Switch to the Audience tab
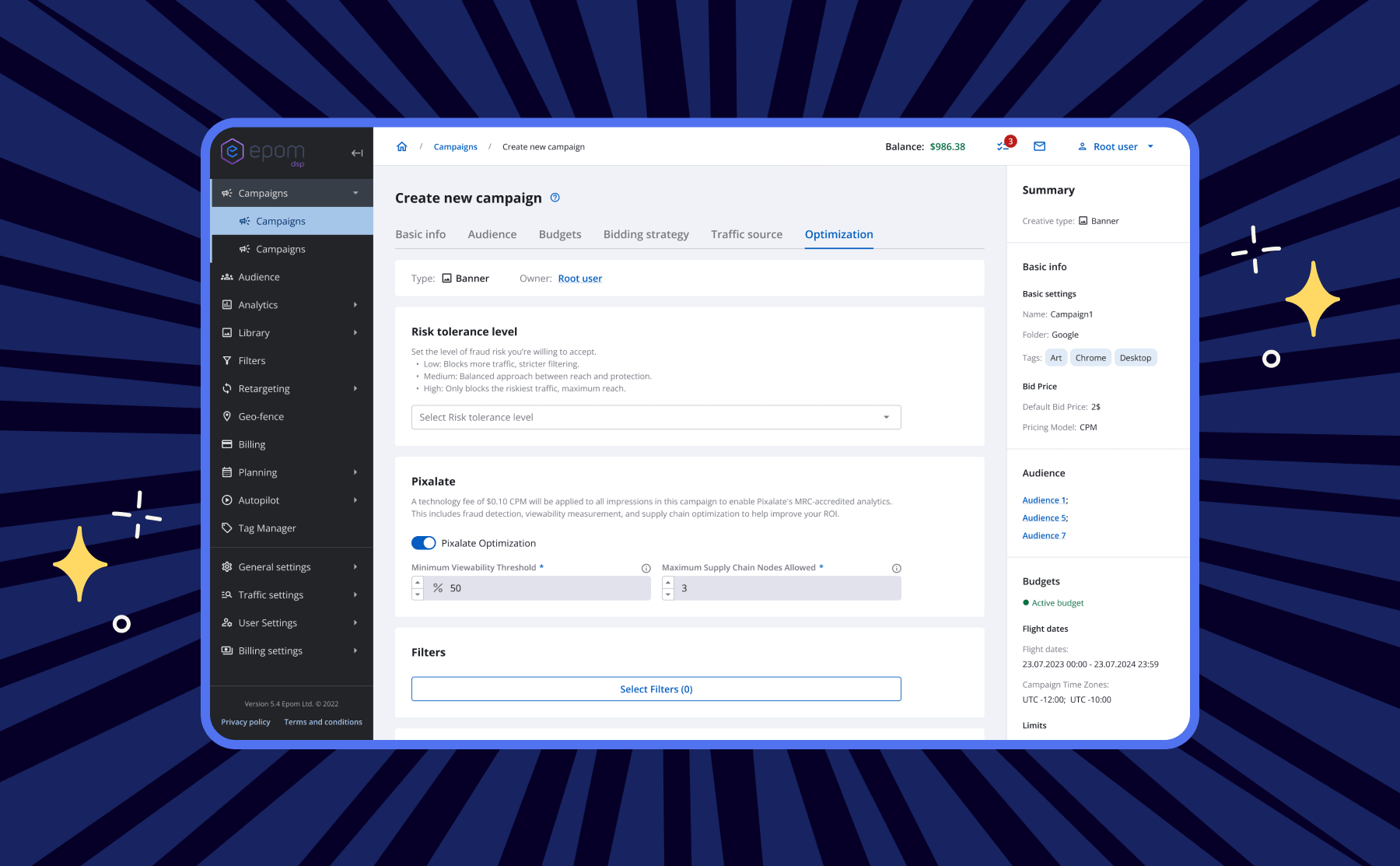 492,234
